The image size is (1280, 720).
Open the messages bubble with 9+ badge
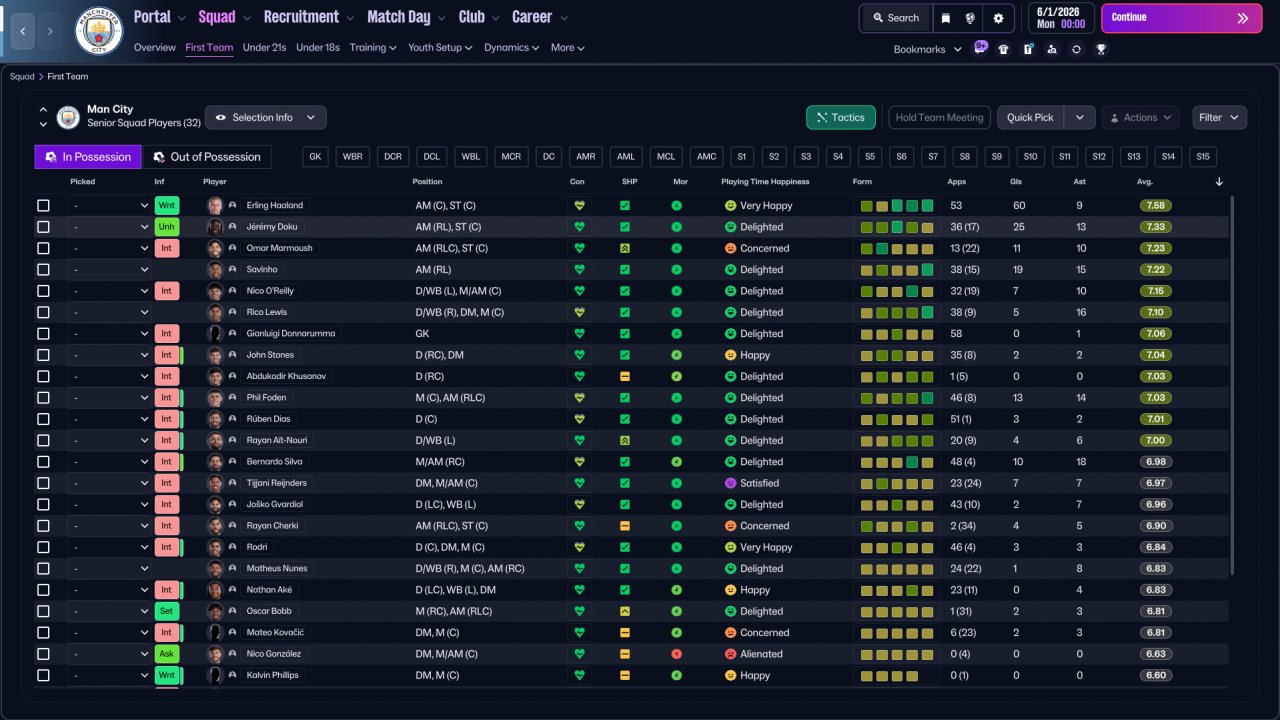(980, 48)
